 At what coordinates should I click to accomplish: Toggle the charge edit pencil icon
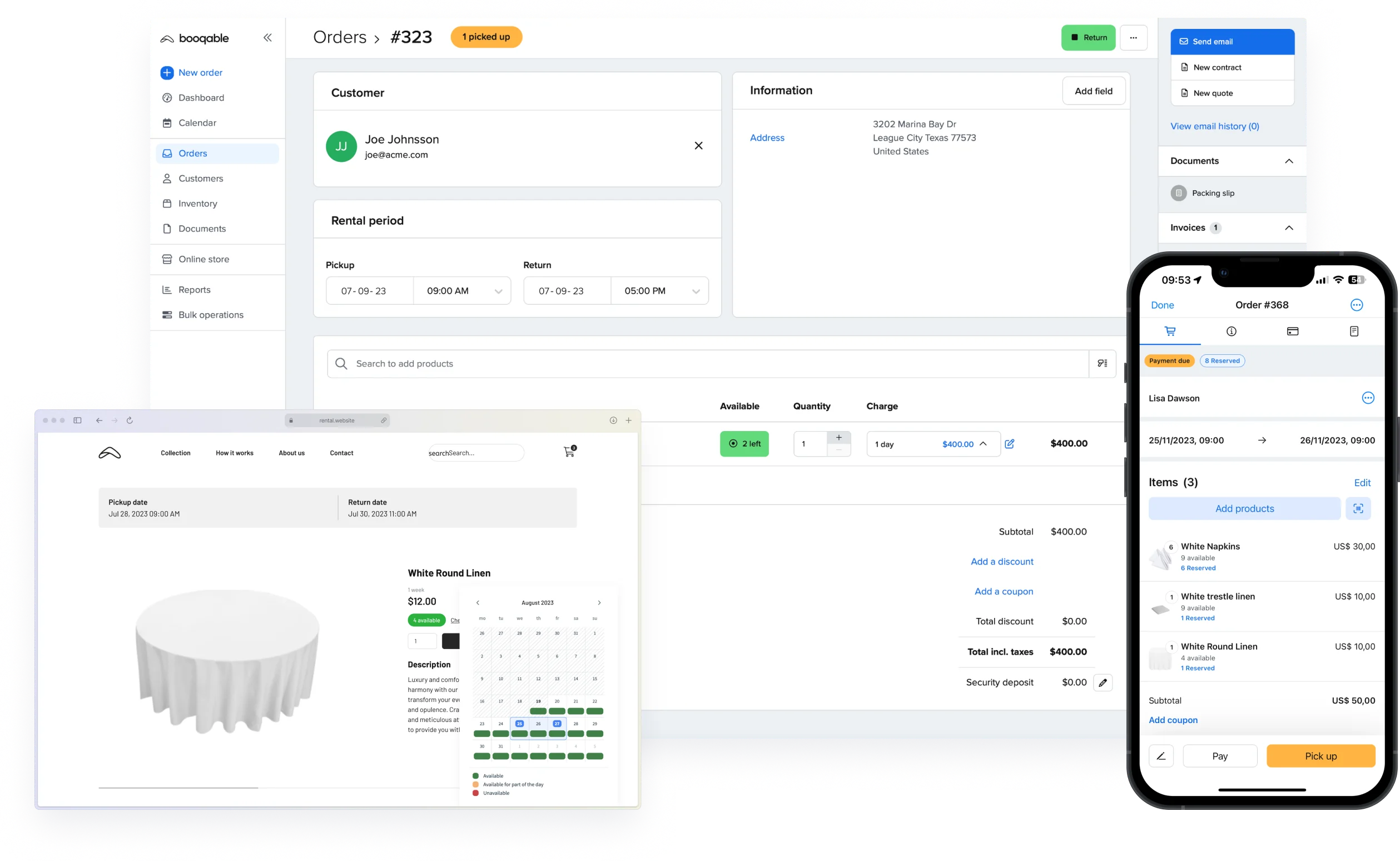pyautogui.click(x=1009, y=443)
